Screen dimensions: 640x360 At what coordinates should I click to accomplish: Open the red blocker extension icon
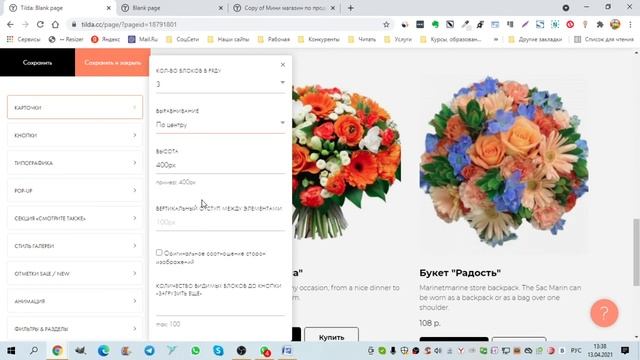[570, 24]
